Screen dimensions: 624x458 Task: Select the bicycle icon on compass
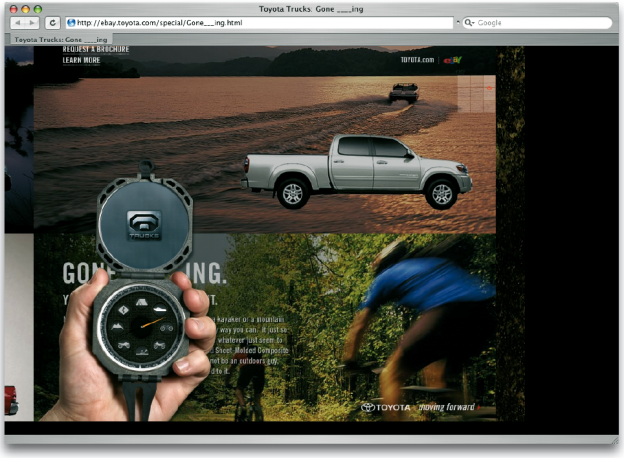(166, 328)
